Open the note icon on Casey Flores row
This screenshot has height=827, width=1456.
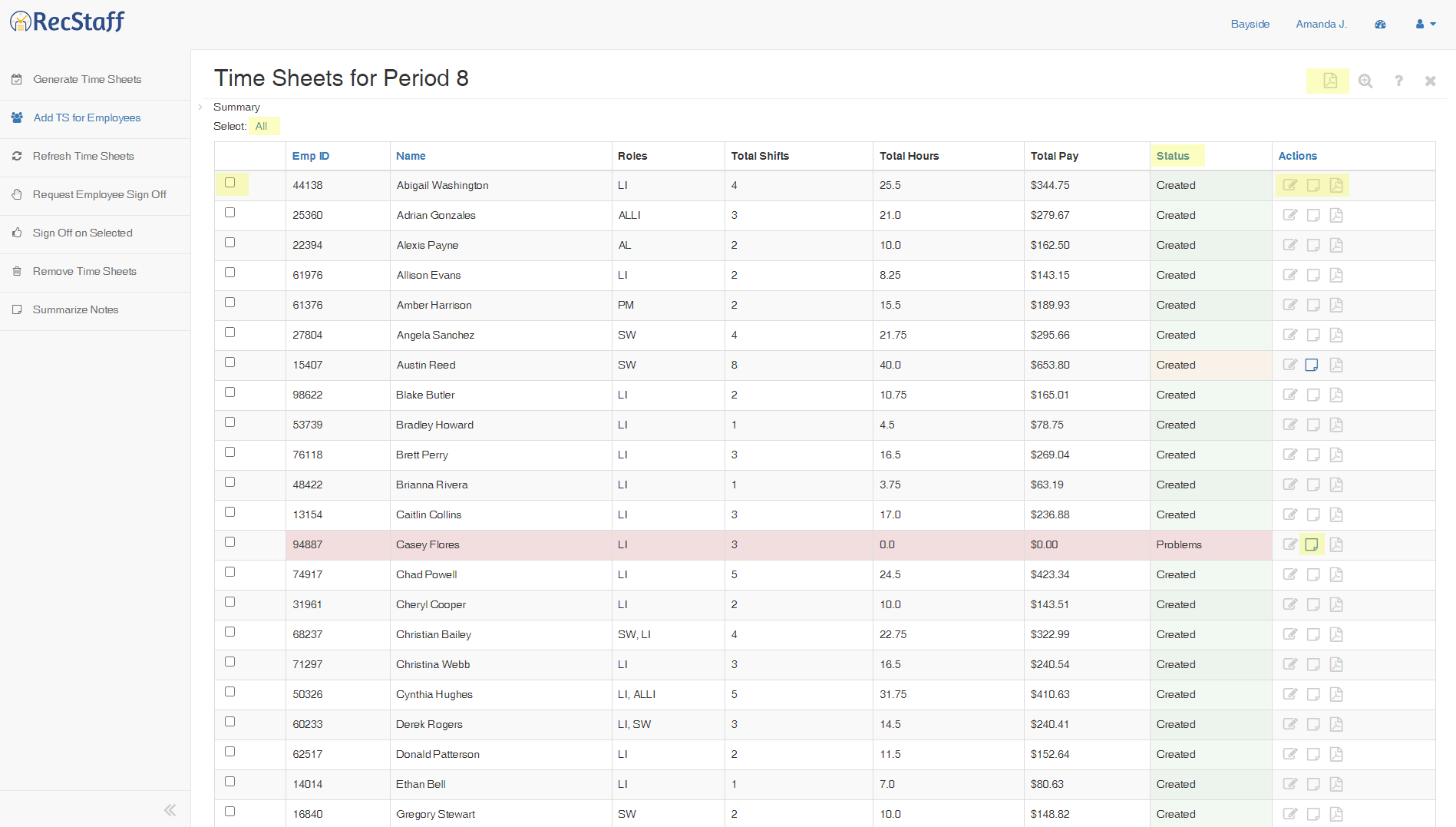tap(1312, 544)
